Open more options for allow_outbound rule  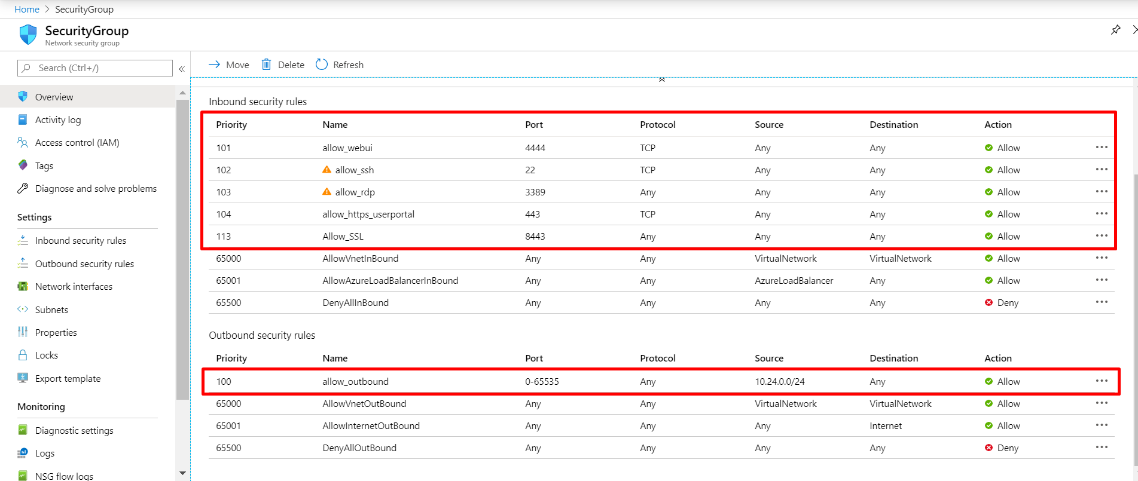(1101, 381)
